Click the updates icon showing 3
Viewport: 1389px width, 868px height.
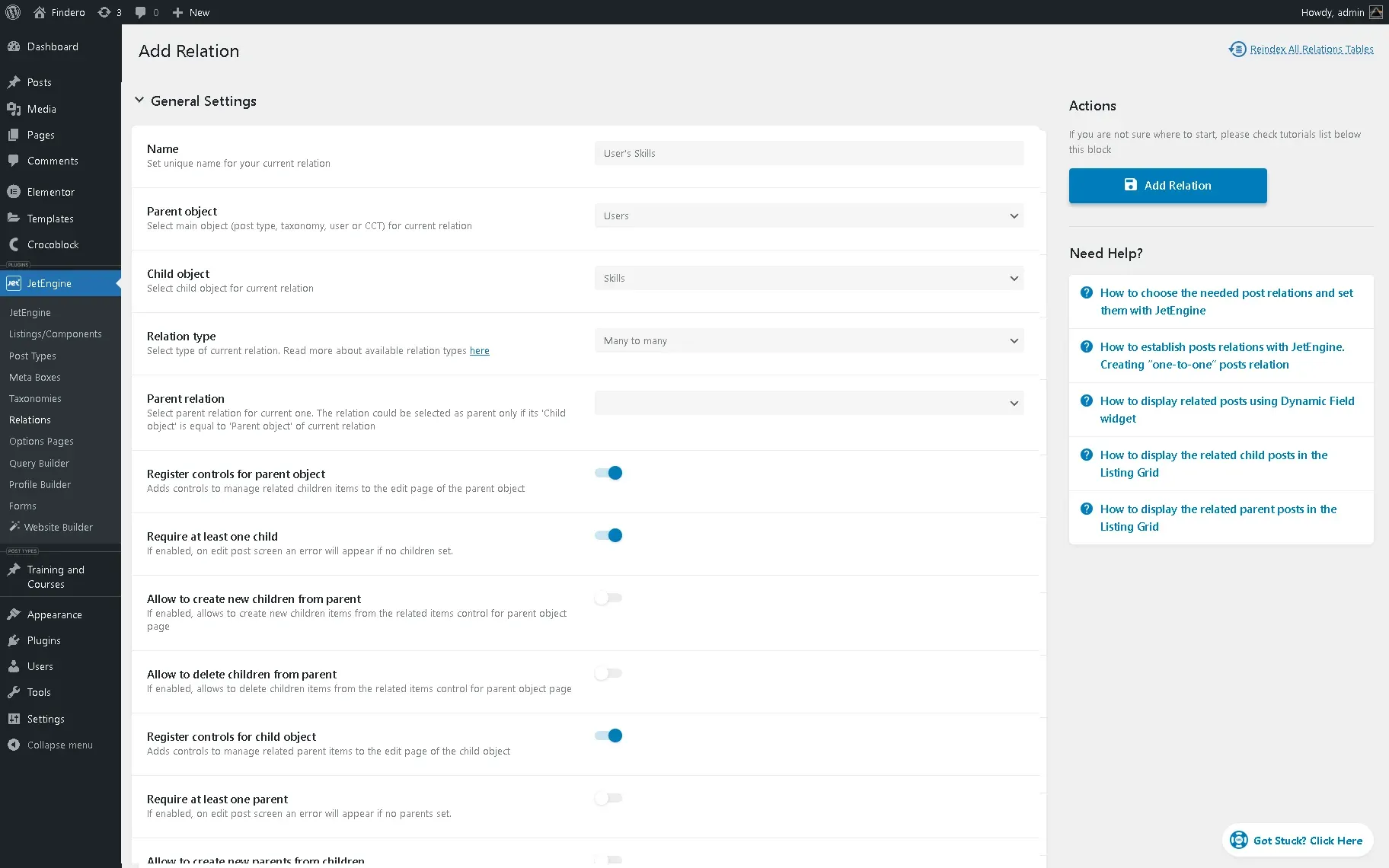tap(104, 12)
